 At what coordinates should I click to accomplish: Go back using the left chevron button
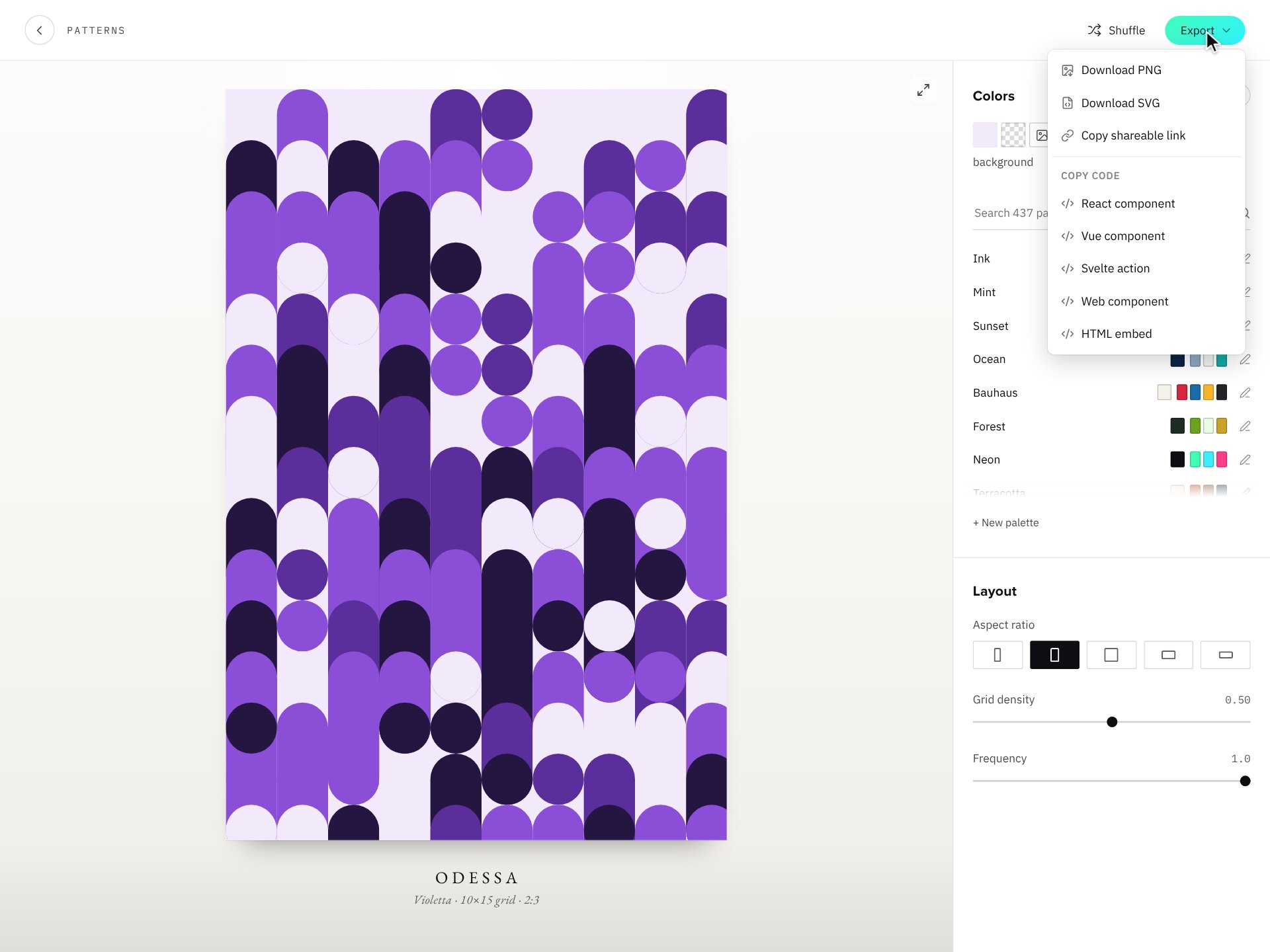point(40,30)
